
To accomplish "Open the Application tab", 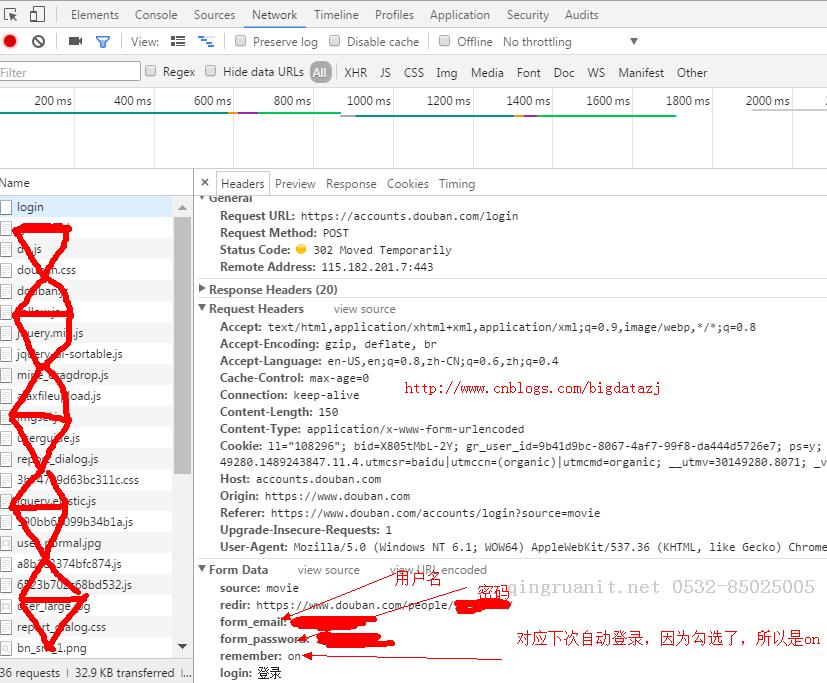I will (x=459, y=15).
